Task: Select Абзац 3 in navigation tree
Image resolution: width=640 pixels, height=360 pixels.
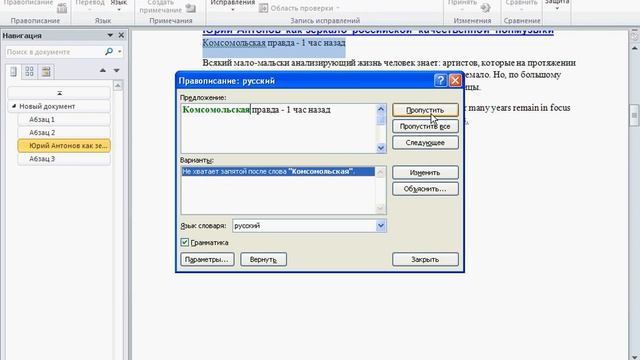Action: click(x=64, y=159)
